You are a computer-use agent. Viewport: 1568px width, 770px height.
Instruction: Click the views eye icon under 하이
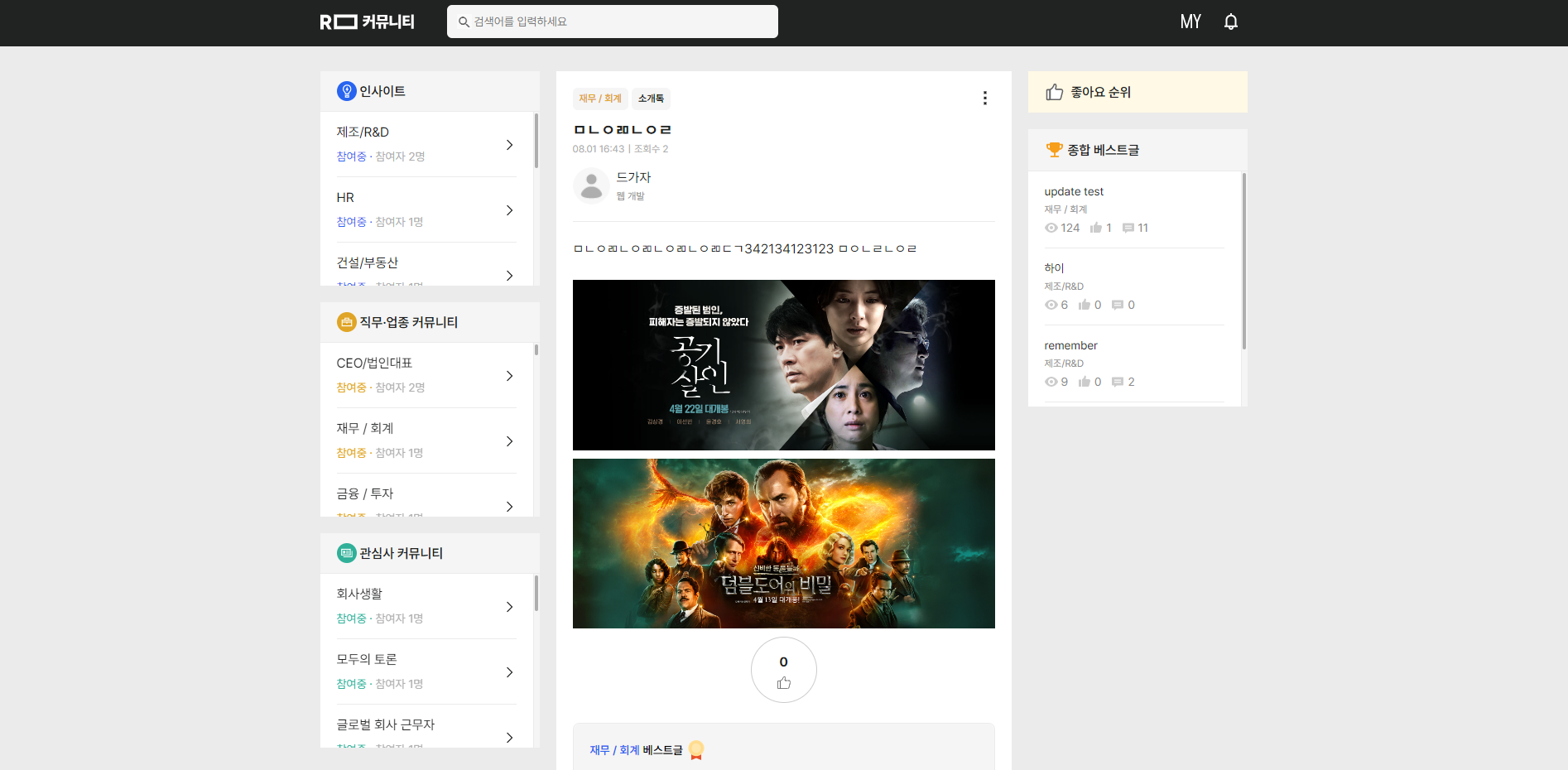1051,305
